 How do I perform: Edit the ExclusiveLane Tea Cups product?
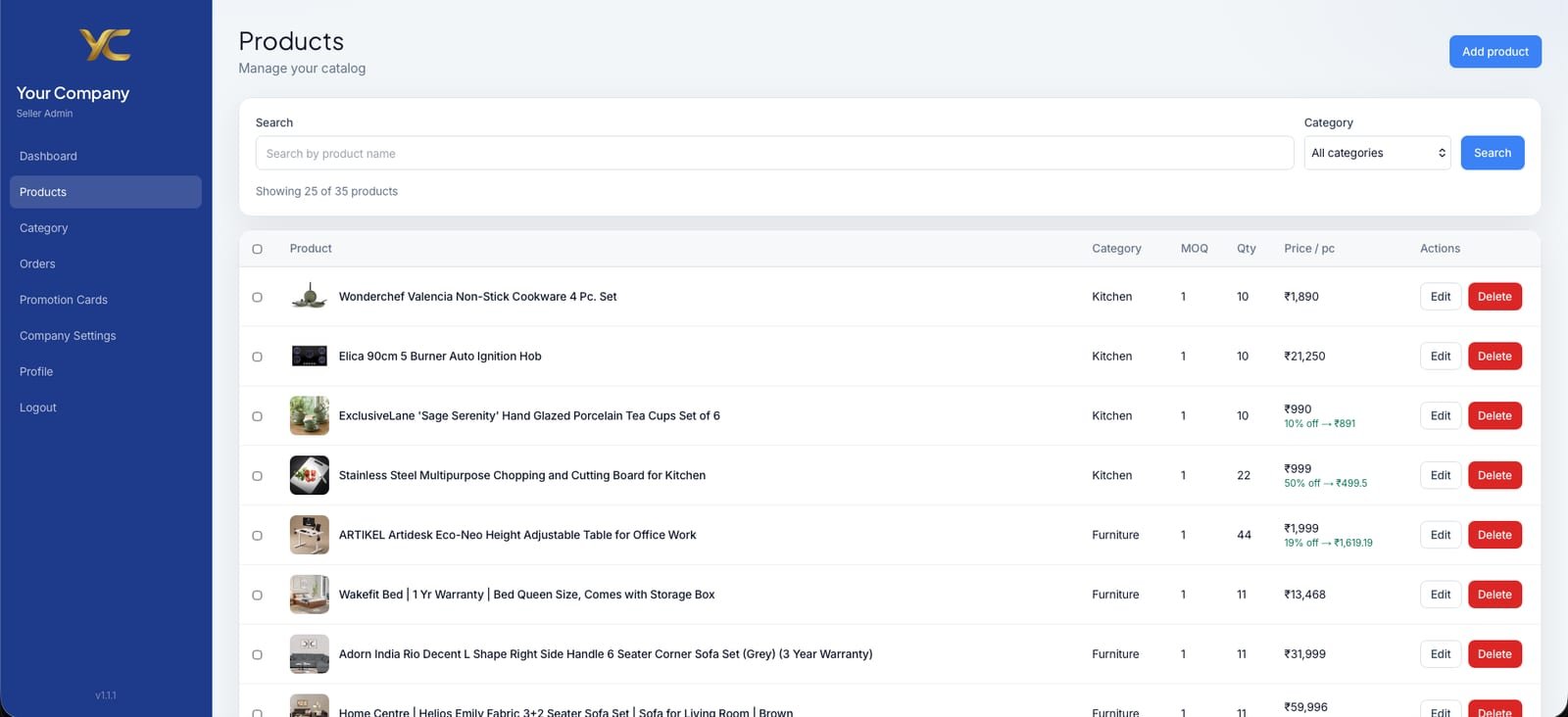(1440, 416)
